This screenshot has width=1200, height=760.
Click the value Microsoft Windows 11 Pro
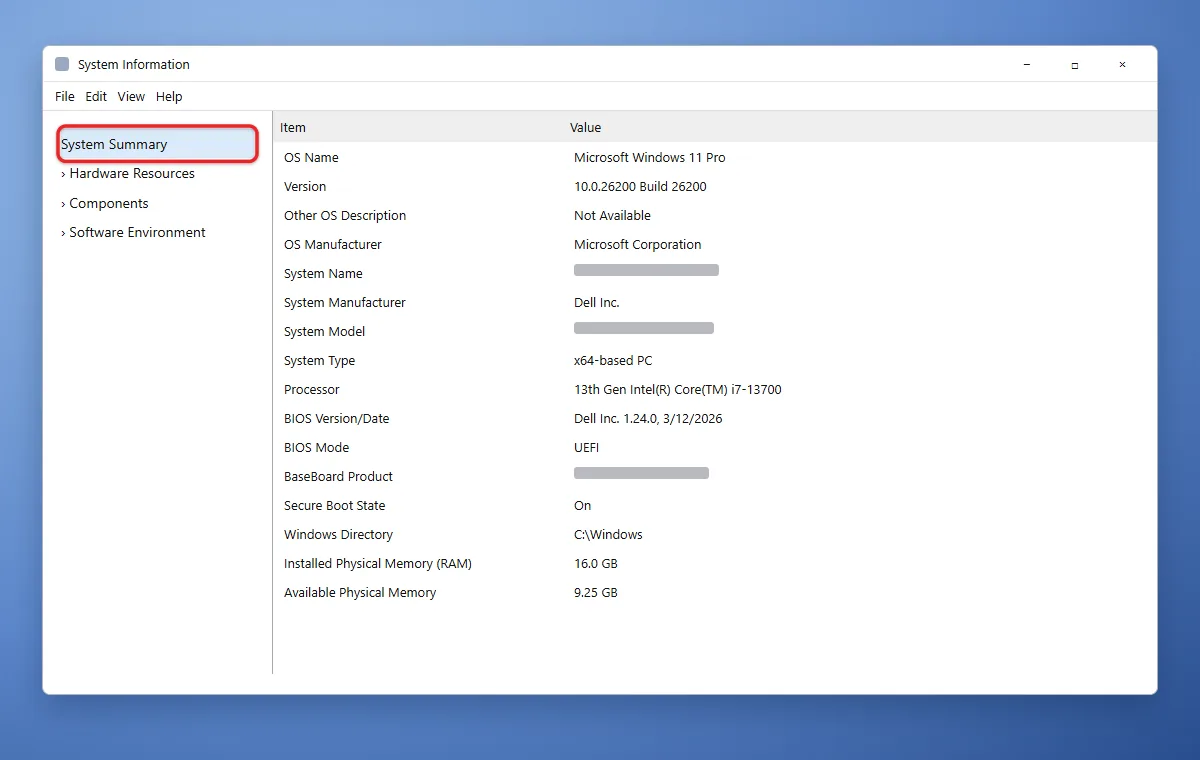click(x=650, y=158)
